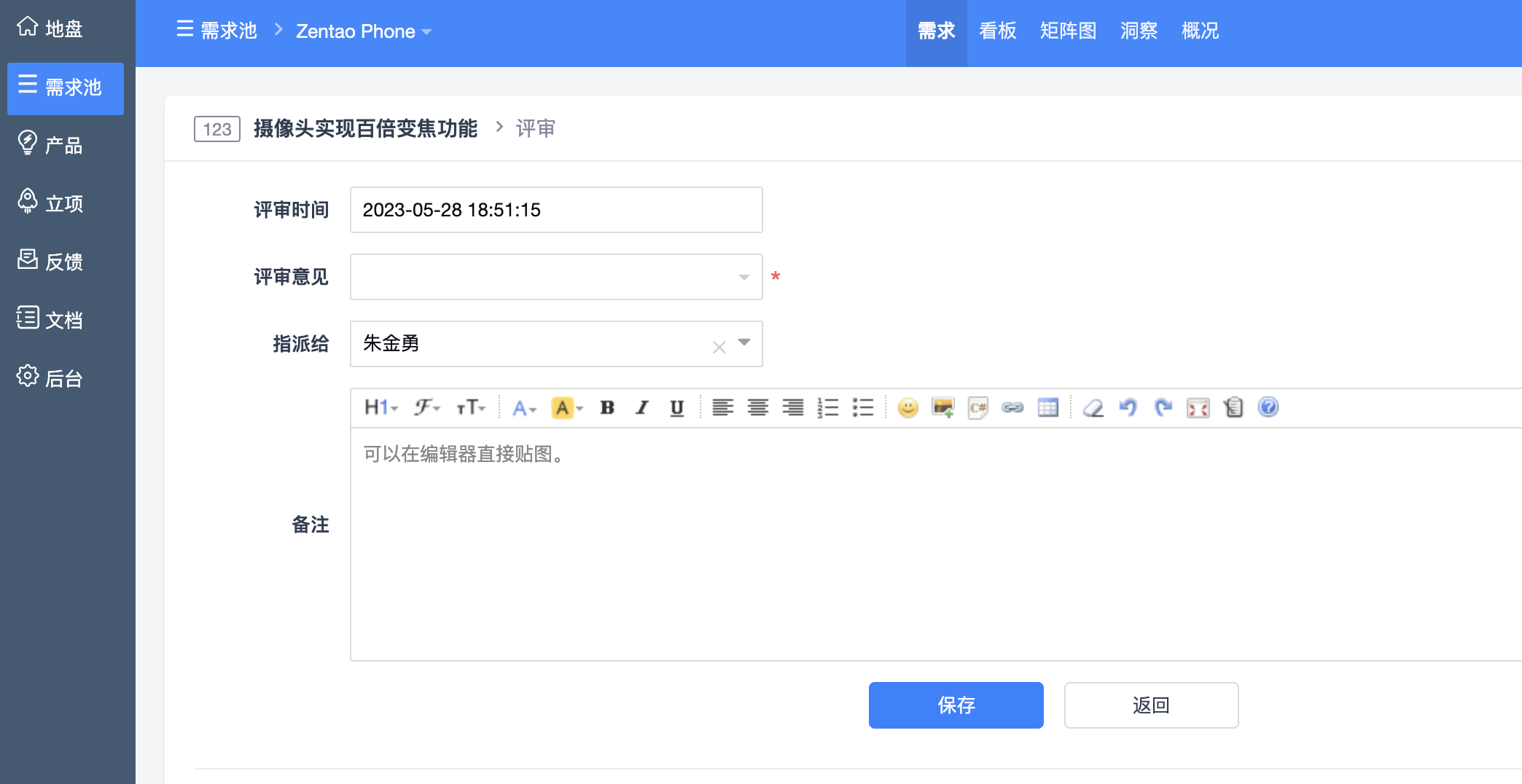Click the undo arrow icon
The image size is (1522, 784).
[x=1128, y=407]
